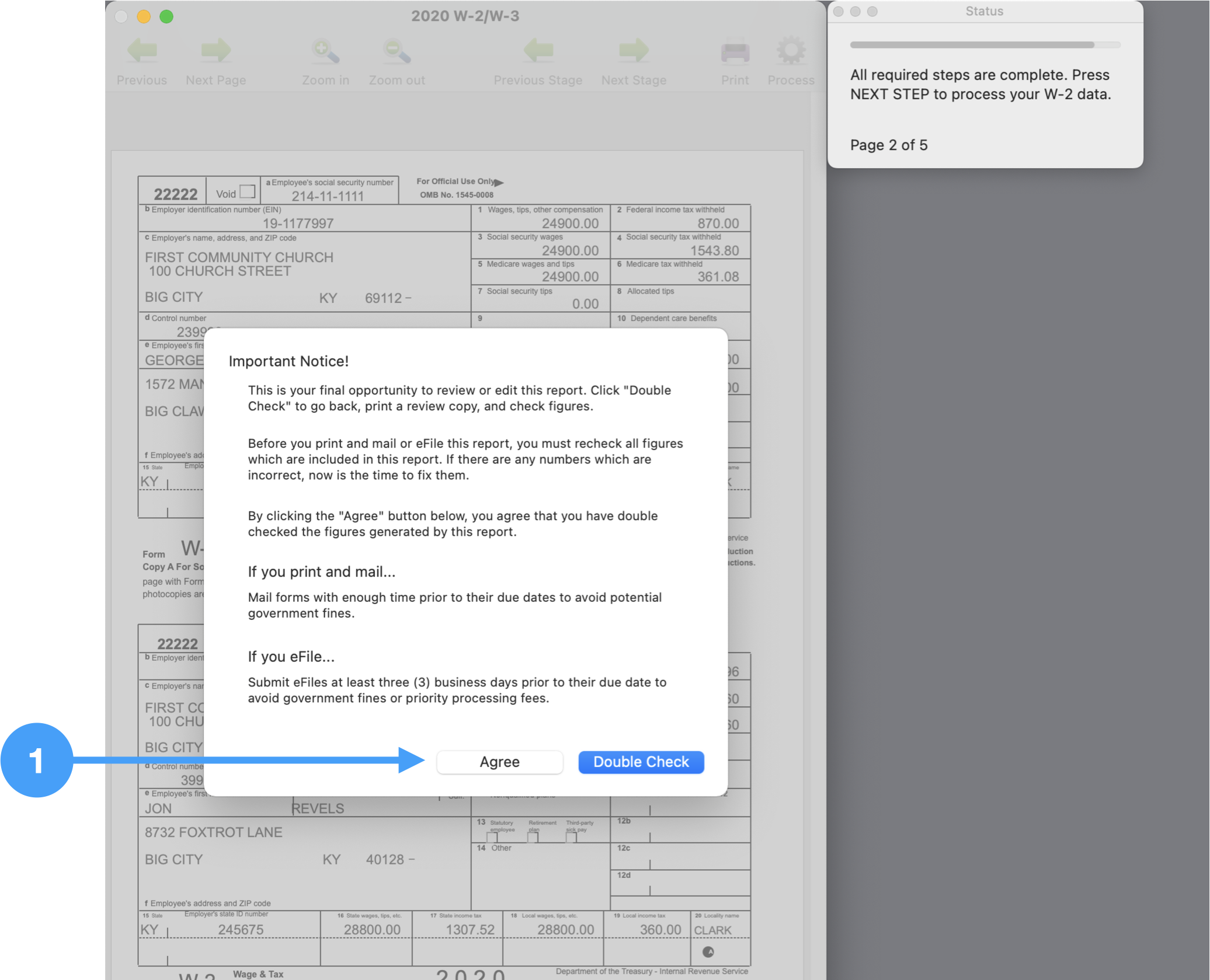
Task: Check the Retirement plan box
Action: [x=533, y=838]
